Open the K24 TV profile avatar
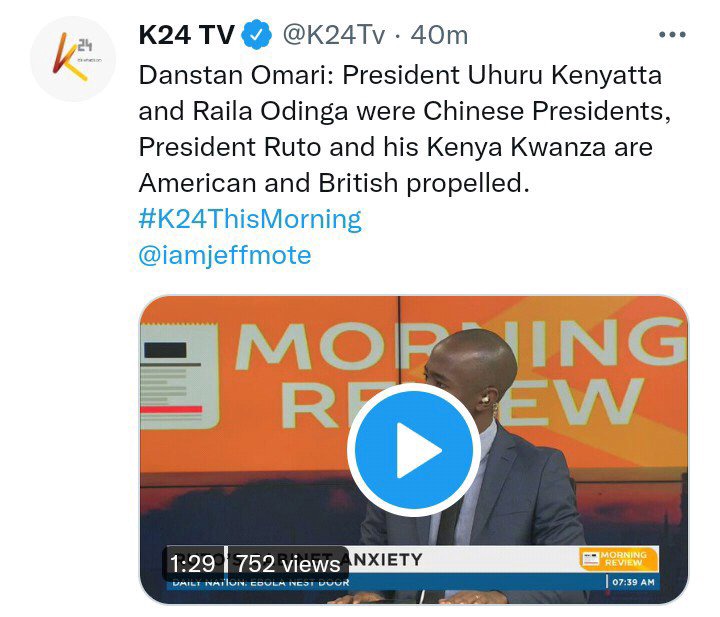This screenshot has width=720, height=617. tap(73, 58)
